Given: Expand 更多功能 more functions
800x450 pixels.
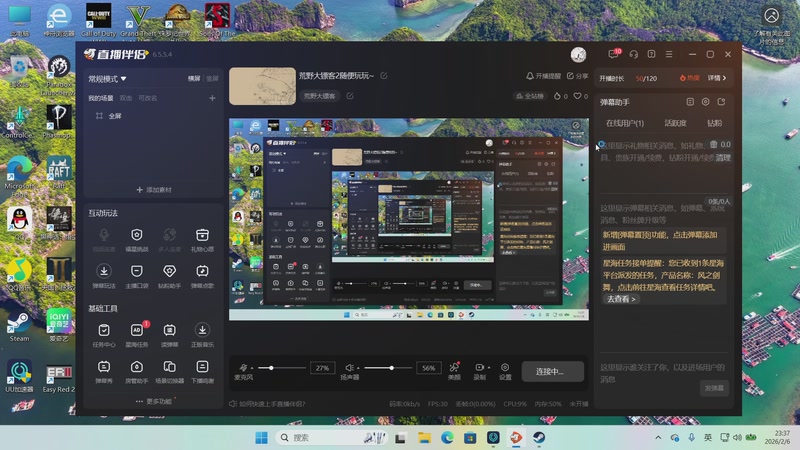Looking at the screenshot, I should [x=154, y=401].
